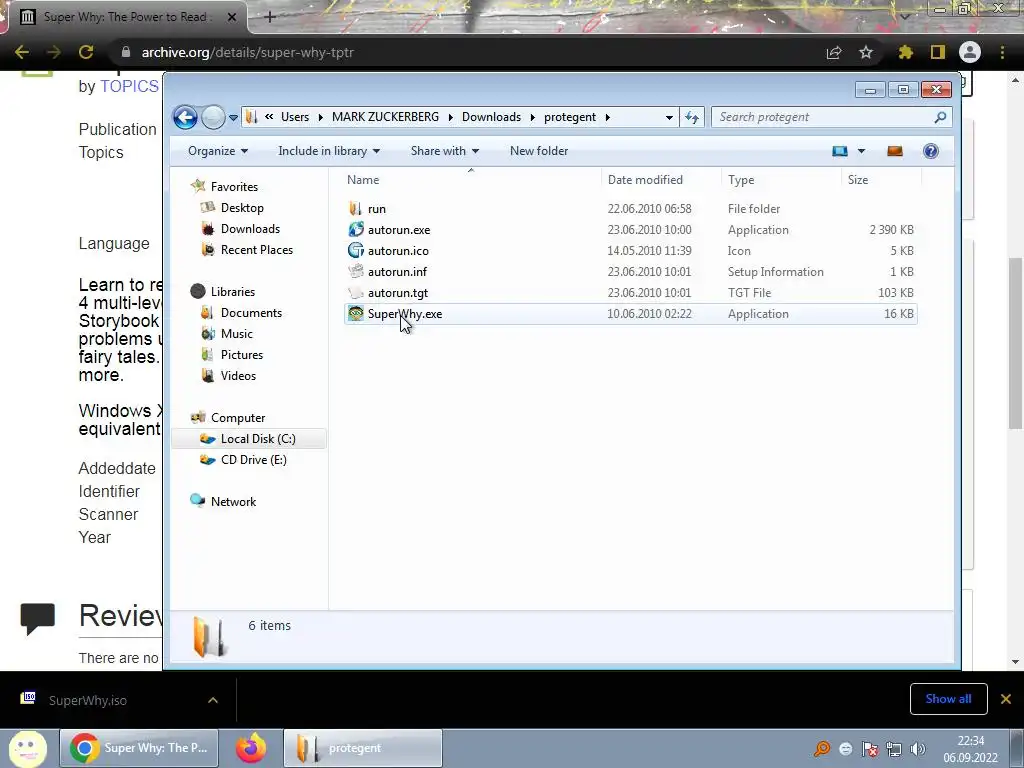Open a new Chrome tab
The height and width of the screenshot is (768, 1024).
[x=270, y=17]
